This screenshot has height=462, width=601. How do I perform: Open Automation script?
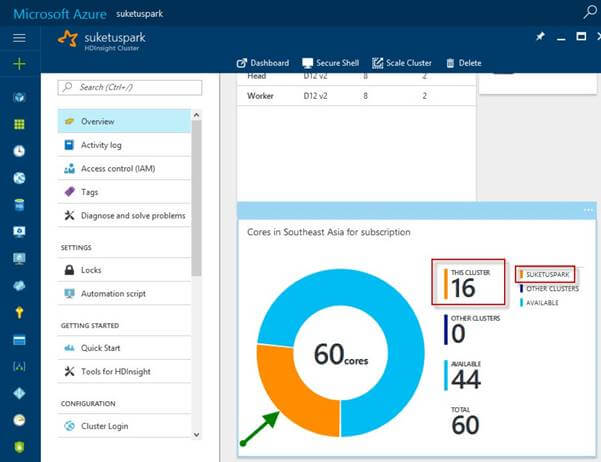[124, 294]
